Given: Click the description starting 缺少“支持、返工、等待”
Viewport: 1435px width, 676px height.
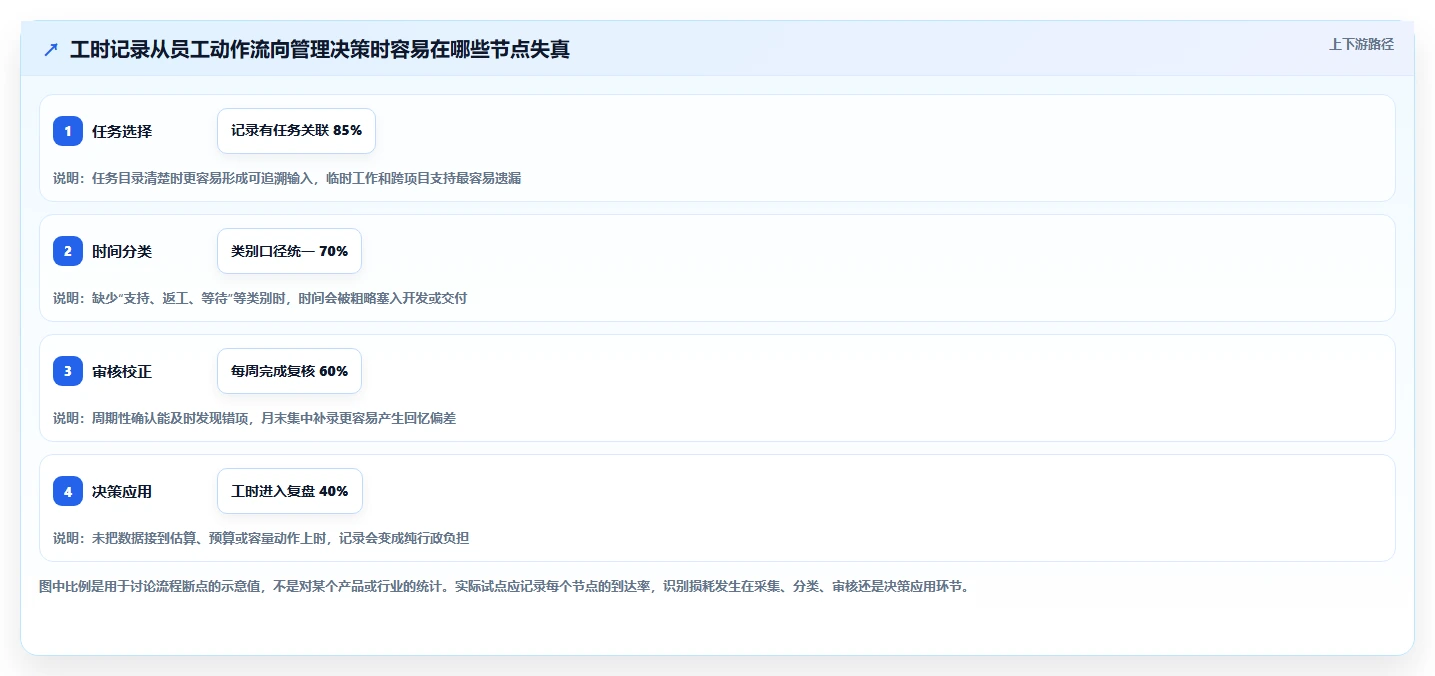Looking at the screenshot, I should pos(260,298).
